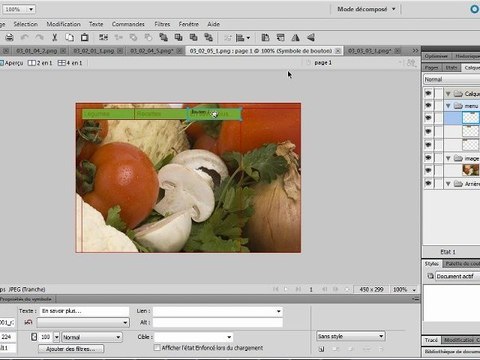Show more document tabs with double chevron
The width and height of the screenshot is (480, 360).
tap(415, 51)
